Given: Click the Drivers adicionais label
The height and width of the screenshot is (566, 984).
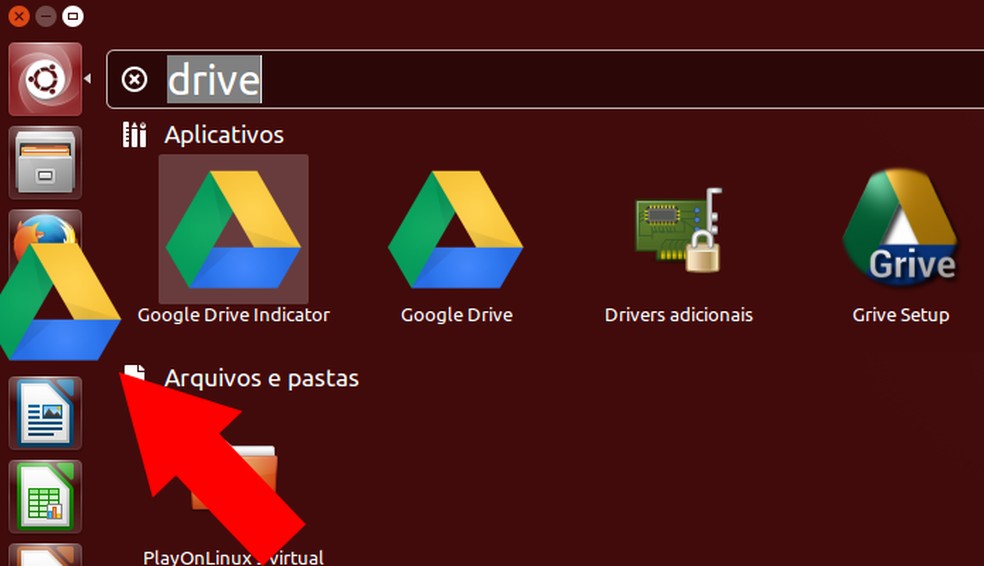Looking at the screenshot, I should 678,315.
